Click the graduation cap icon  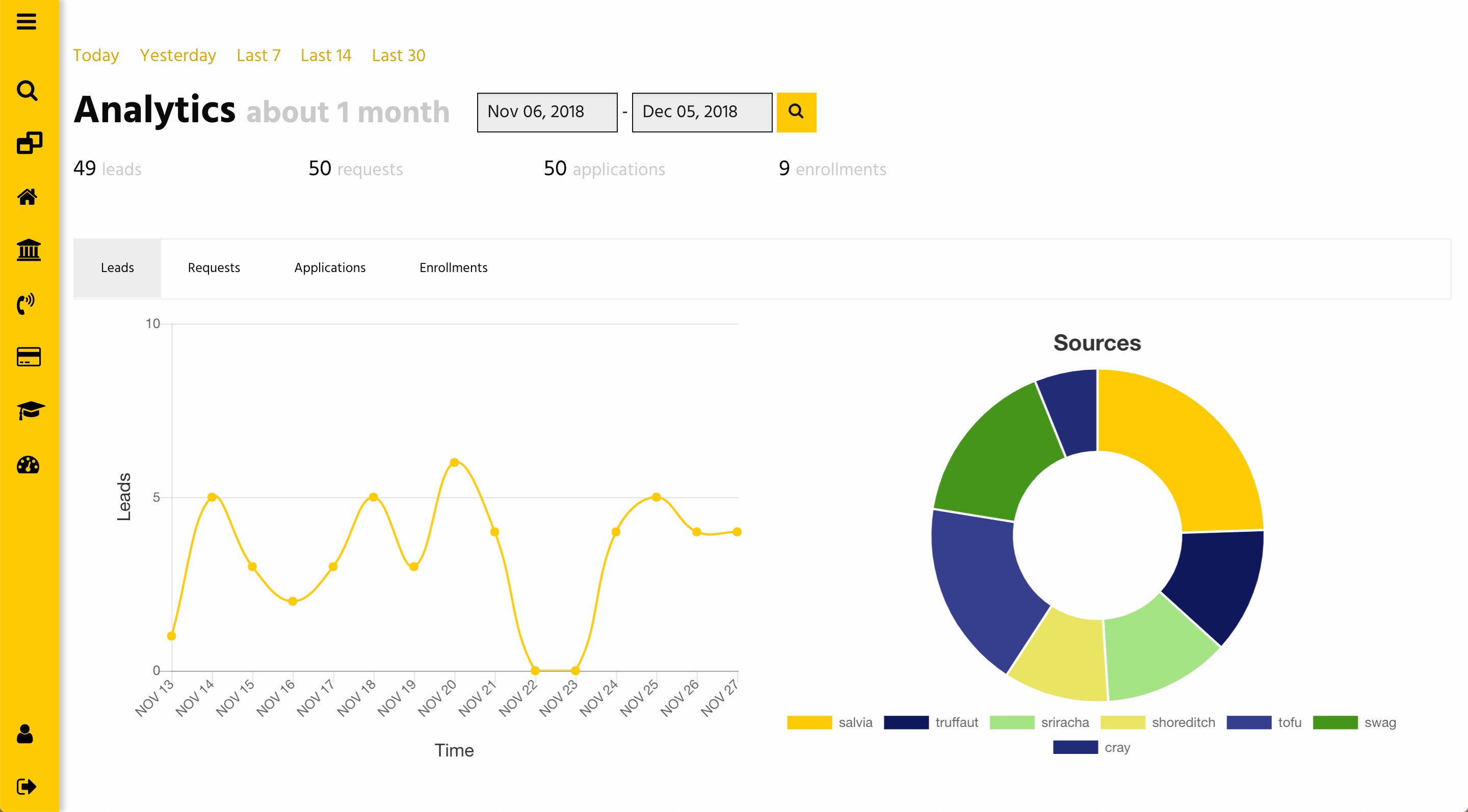pyautogui.click(x=30, y=410)
